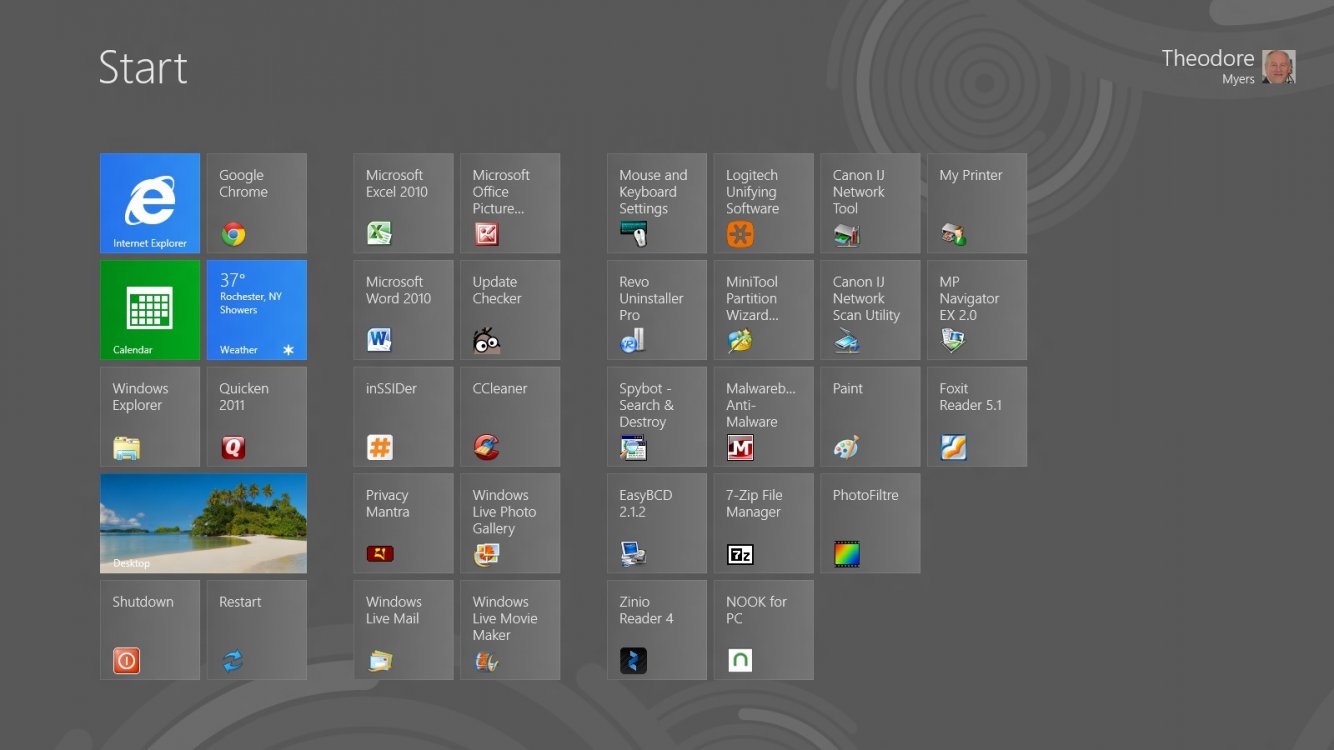Launch Logitech Unifying Software
The height and width of the screenshot is (750, 1334).
coord(764,203)
